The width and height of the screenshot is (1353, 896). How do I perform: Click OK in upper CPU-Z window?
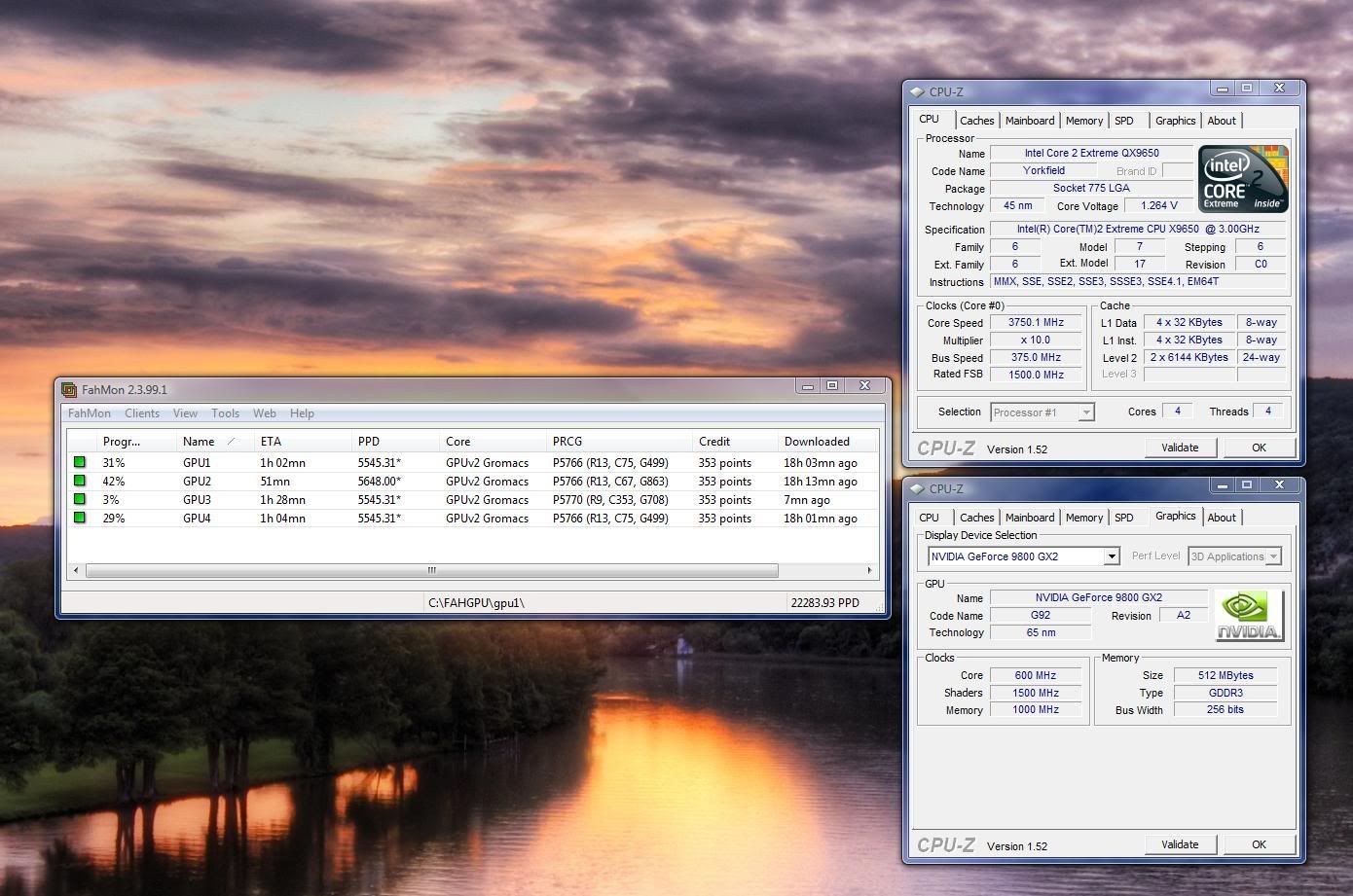tap(1259, 448)
